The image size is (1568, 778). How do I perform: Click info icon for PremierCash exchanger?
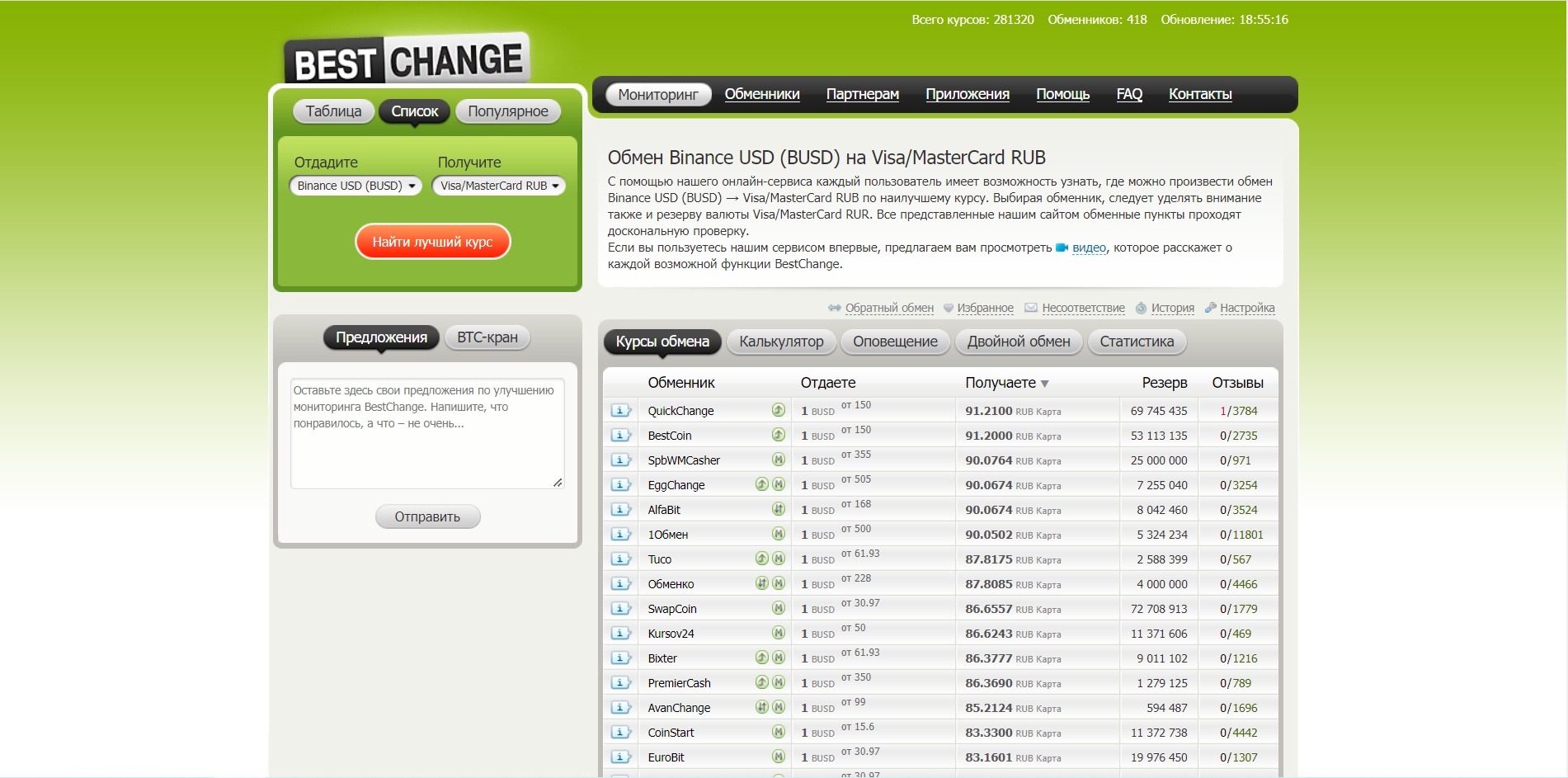(620, 683)
